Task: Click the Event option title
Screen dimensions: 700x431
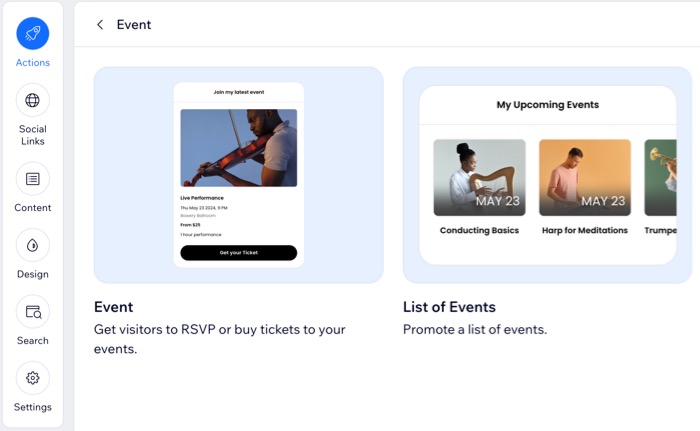Action: pos(113,307)
